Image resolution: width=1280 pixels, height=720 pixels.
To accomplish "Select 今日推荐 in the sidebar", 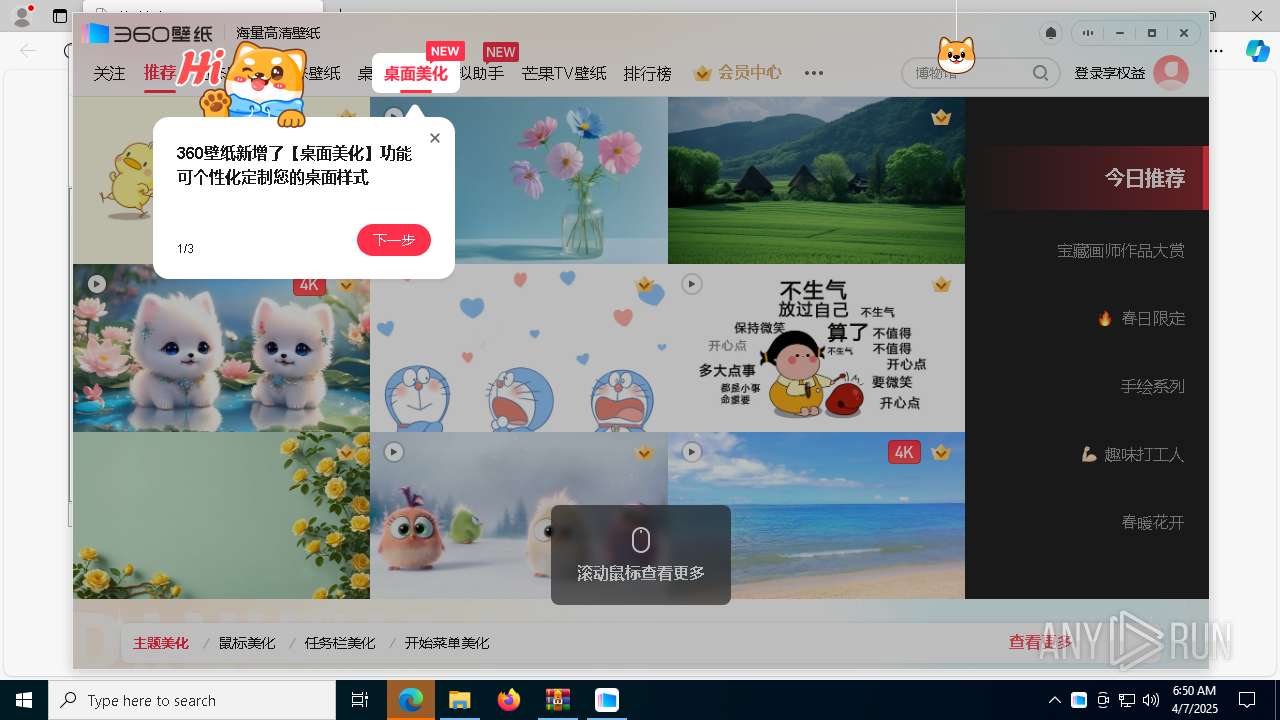I will (x=1145, y=178).
